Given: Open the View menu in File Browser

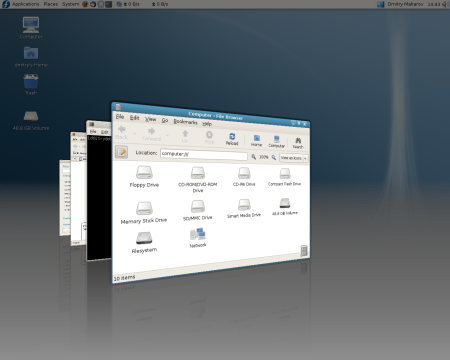Looking at the screenshot, I should click(150, 119).
